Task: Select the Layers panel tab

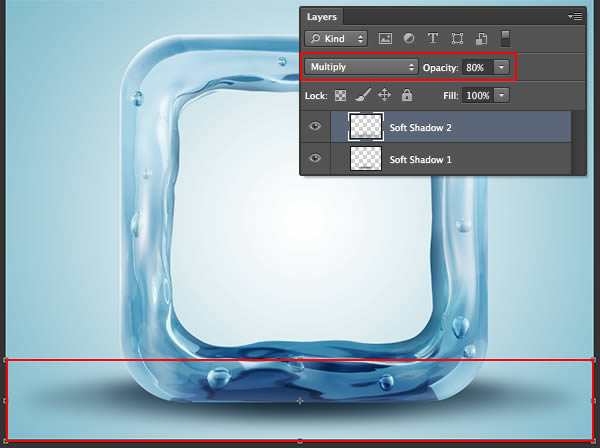Action: pyautogui.click(x=321, y=17)
